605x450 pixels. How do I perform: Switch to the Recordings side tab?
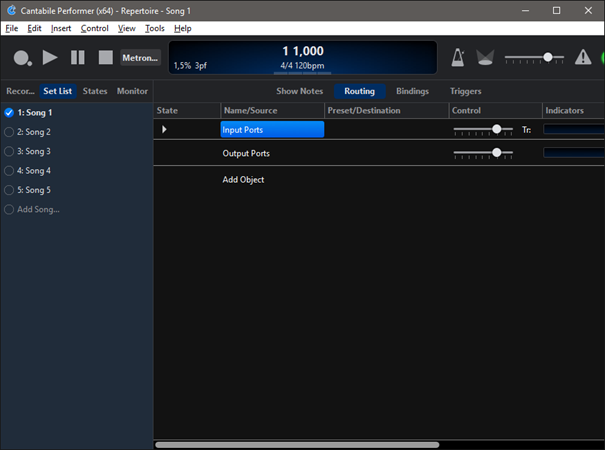[20, 91]
